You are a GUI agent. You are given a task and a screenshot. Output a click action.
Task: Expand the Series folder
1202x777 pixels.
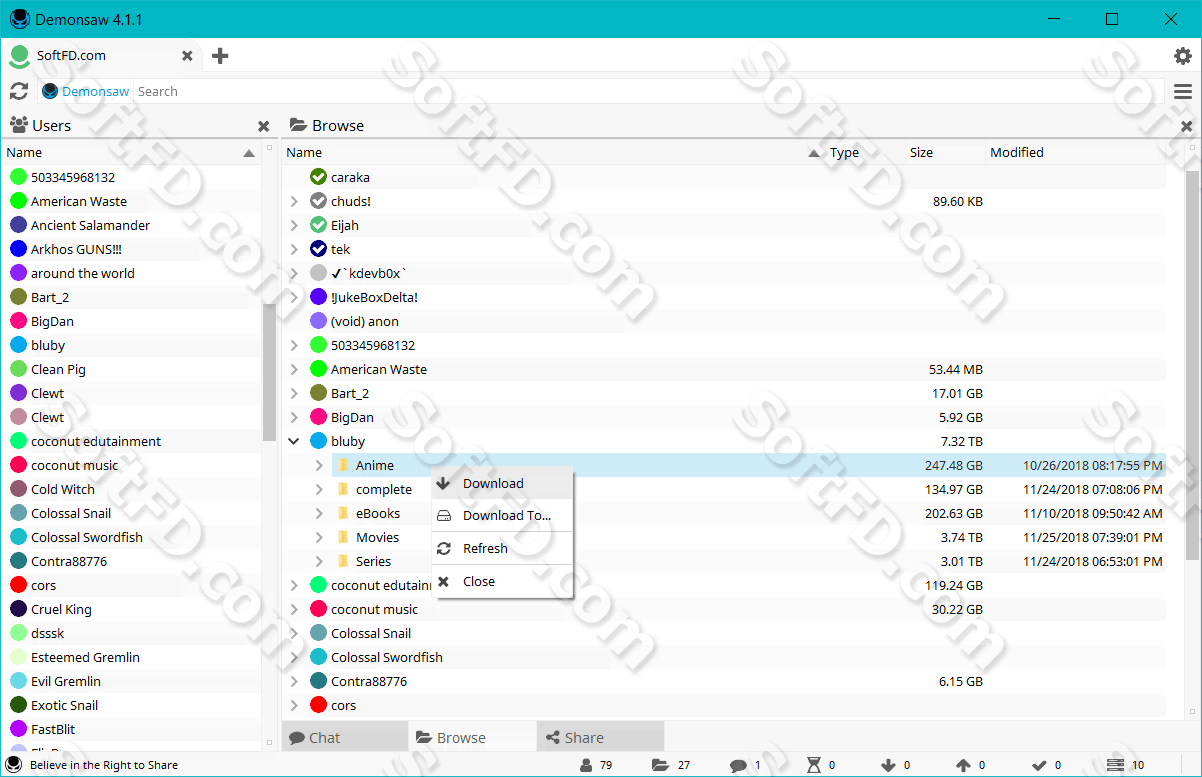[319, 561]
